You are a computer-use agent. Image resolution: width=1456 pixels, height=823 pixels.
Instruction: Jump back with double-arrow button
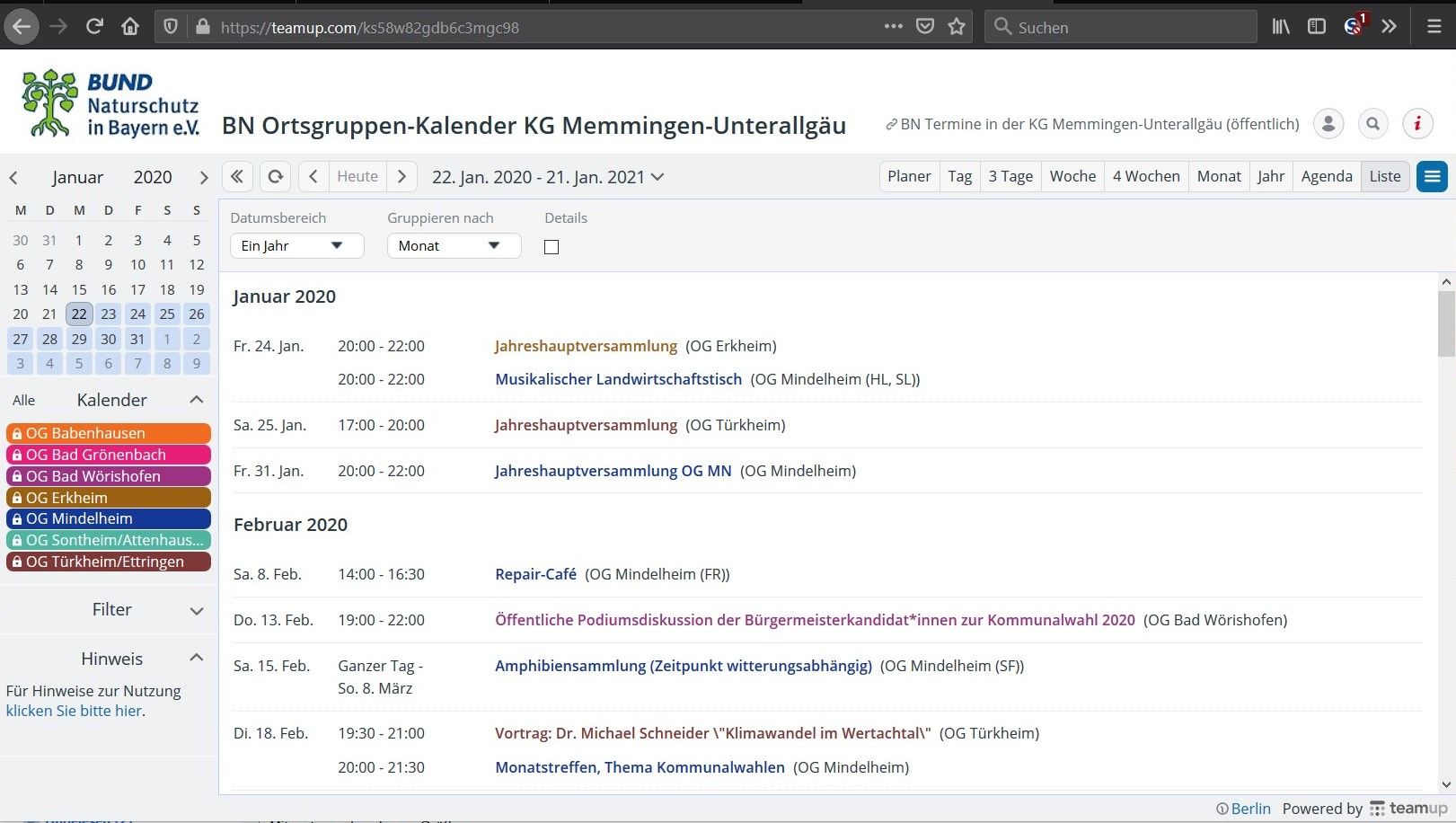pos(237,177)
